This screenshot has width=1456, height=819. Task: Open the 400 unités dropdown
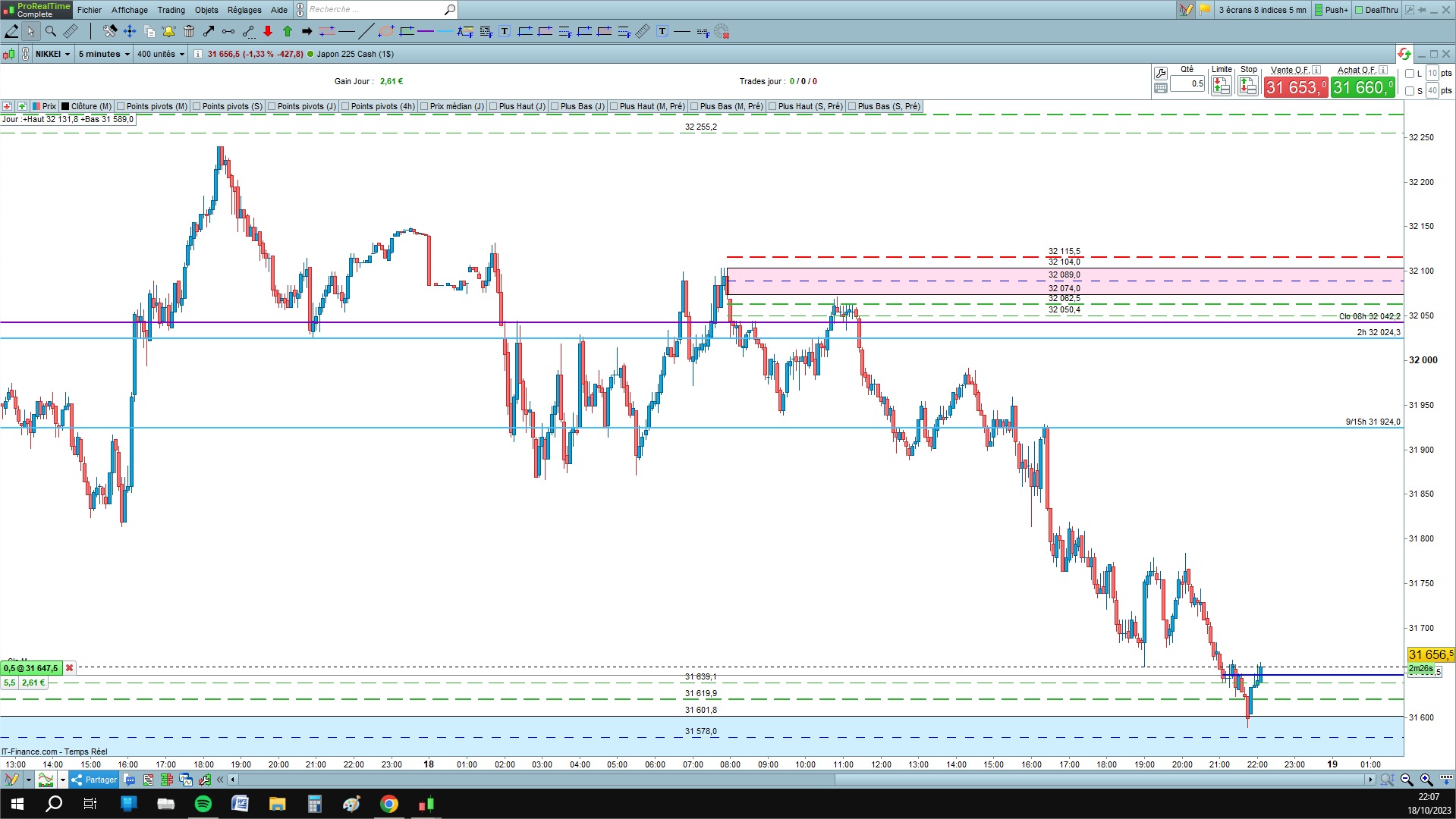point(160,54)
